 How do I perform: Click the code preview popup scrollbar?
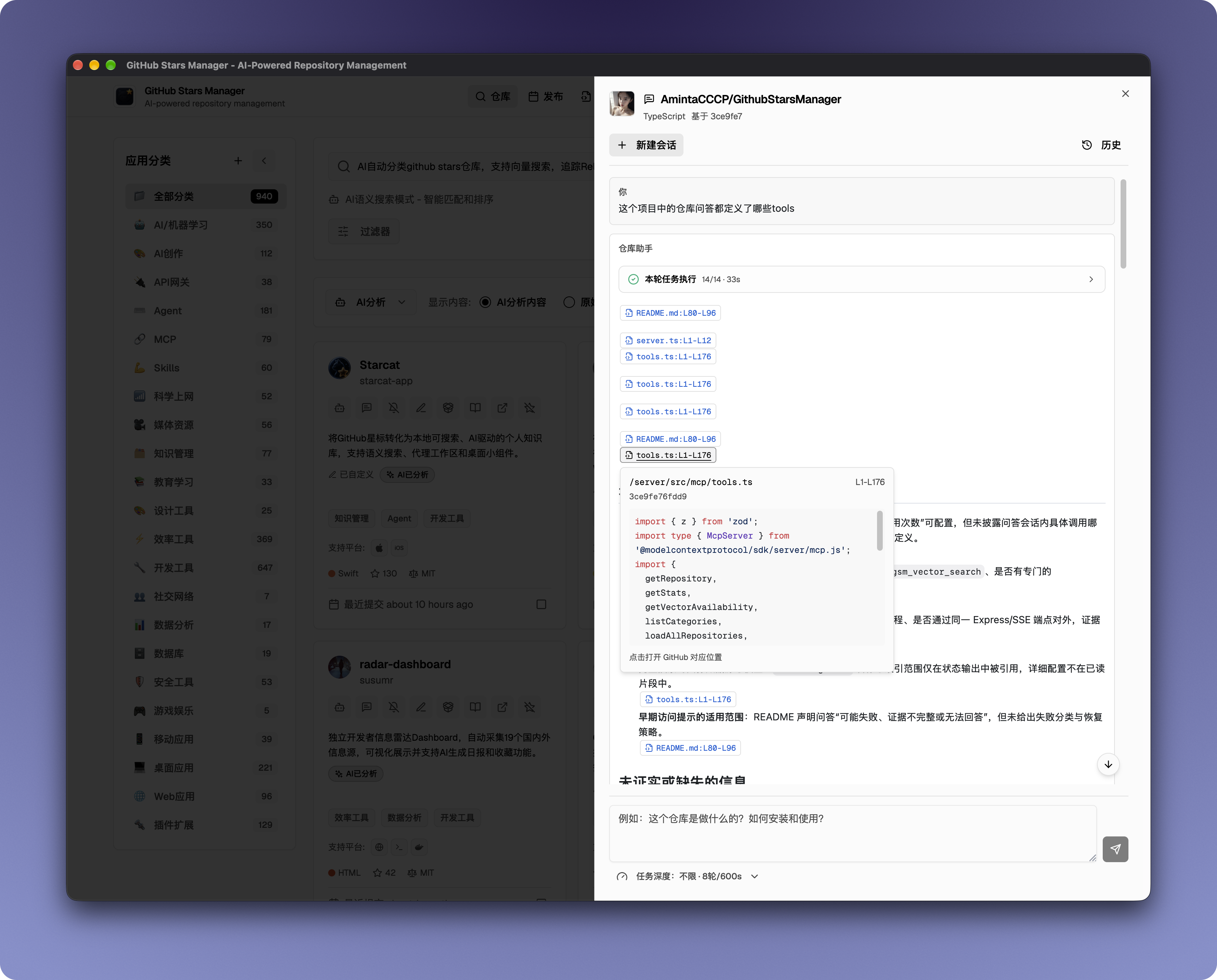(x=880, y=531)
